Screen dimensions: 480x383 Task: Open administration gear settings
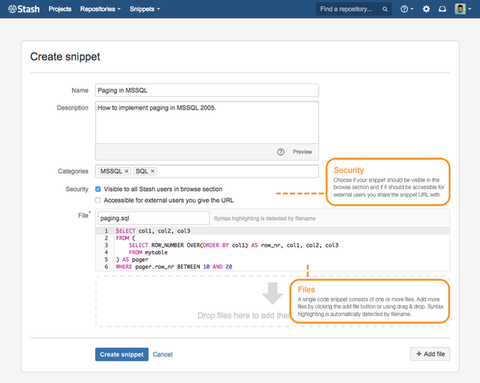(426, 9)
